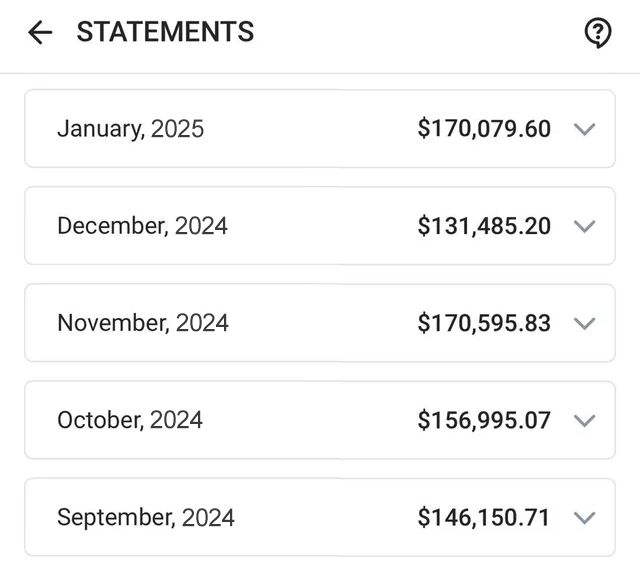Go back using the left arrow
Image resolution: width=640 pixels, height=575 pixels.
[40, 32]
